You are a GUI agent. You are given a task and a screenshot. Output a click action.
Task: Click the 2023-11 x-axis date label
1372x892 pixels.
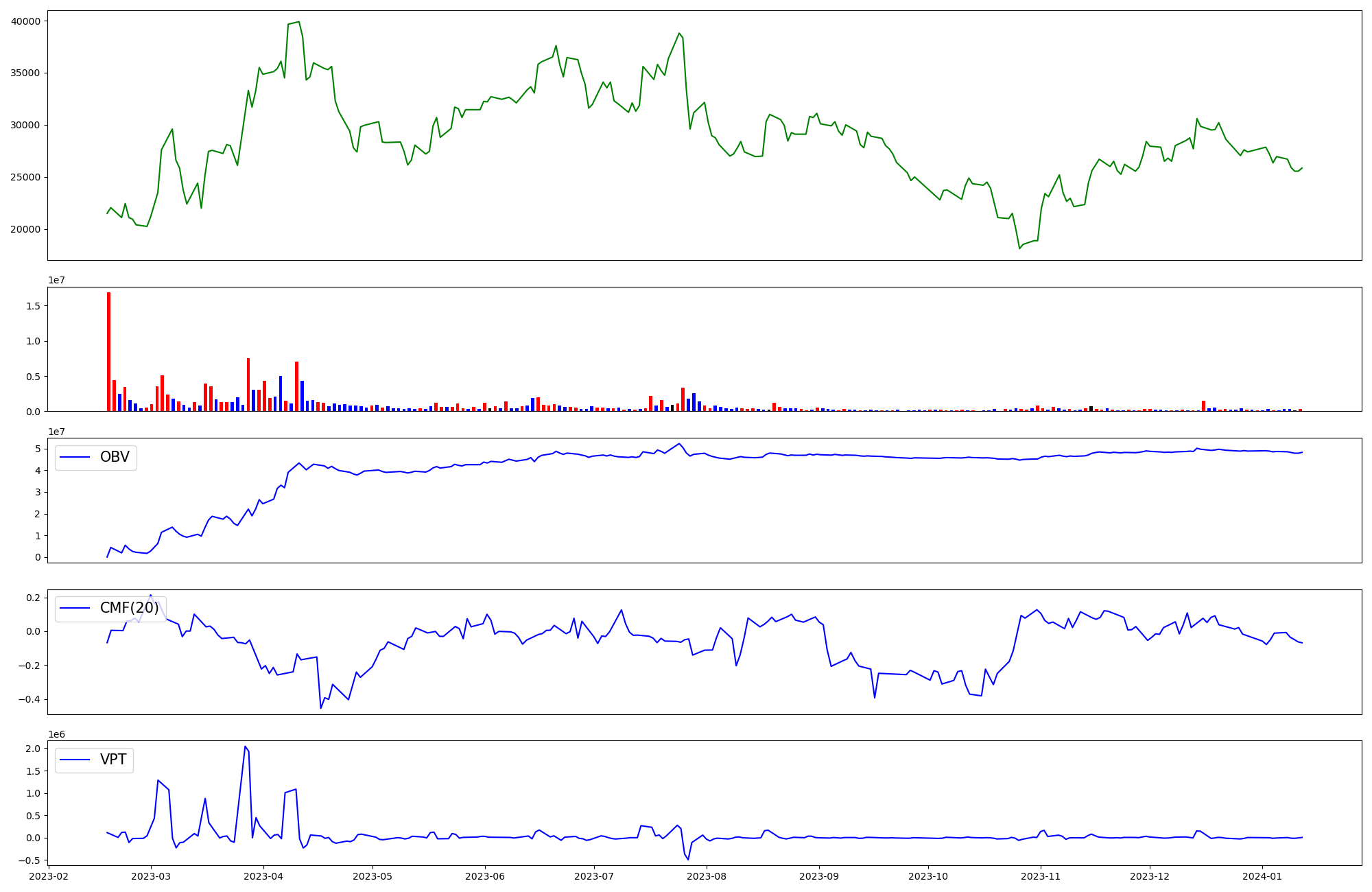pos(1041,876)
